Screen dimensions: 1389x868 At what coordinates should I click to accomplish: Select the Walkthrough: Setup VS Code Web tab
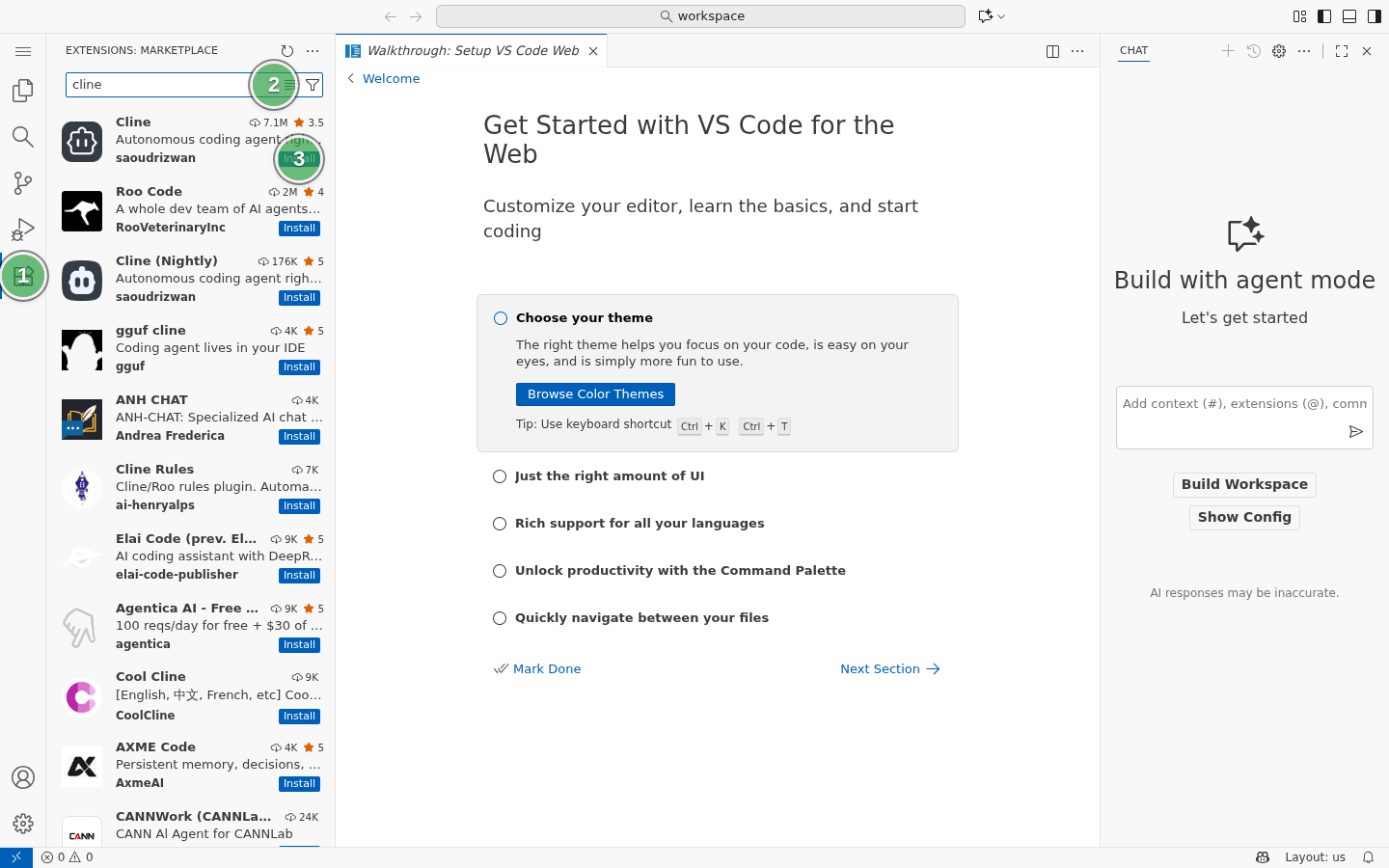(x=473, y=51)
